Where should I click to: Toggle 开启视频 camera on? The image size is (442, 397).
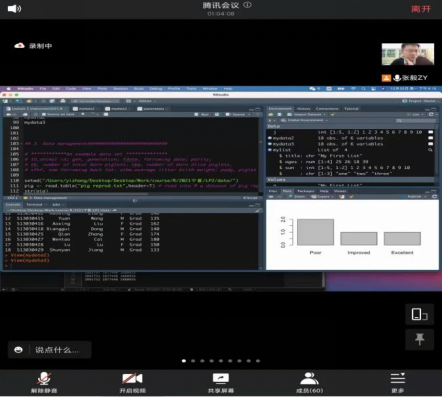coord(132,383)
